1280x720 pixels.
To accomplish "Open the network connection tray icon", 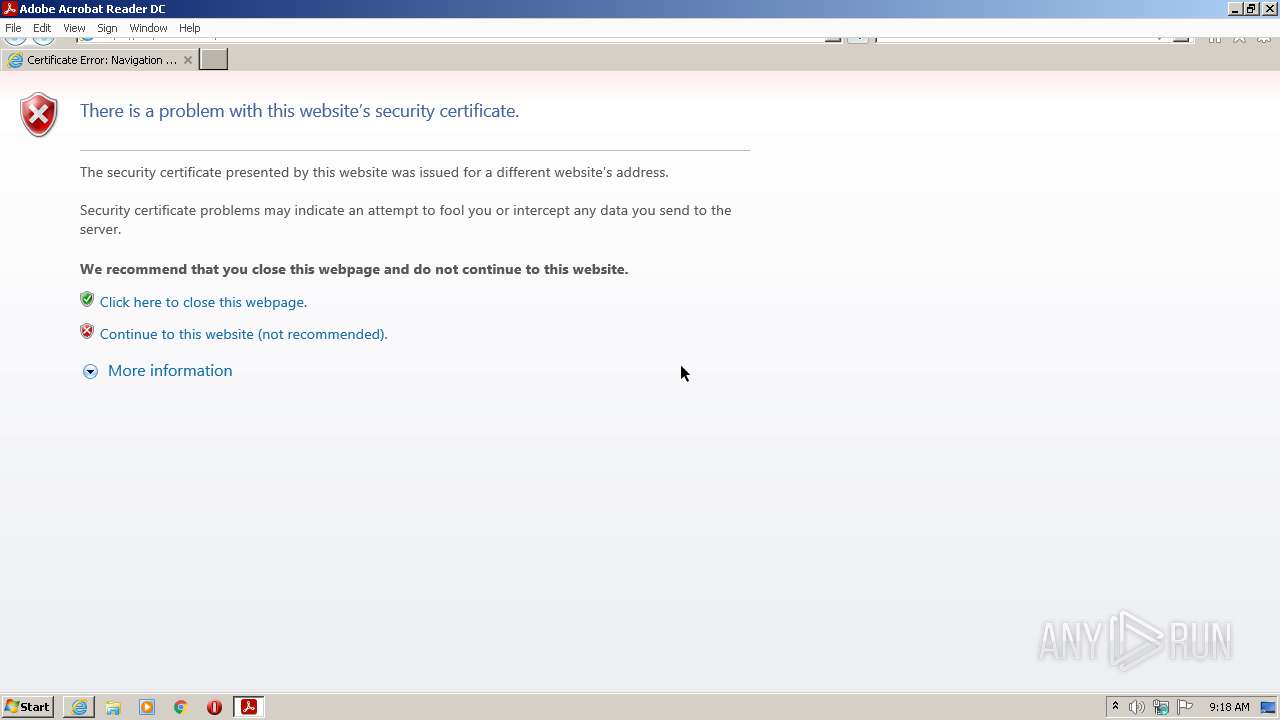I will pos(1160,707).
